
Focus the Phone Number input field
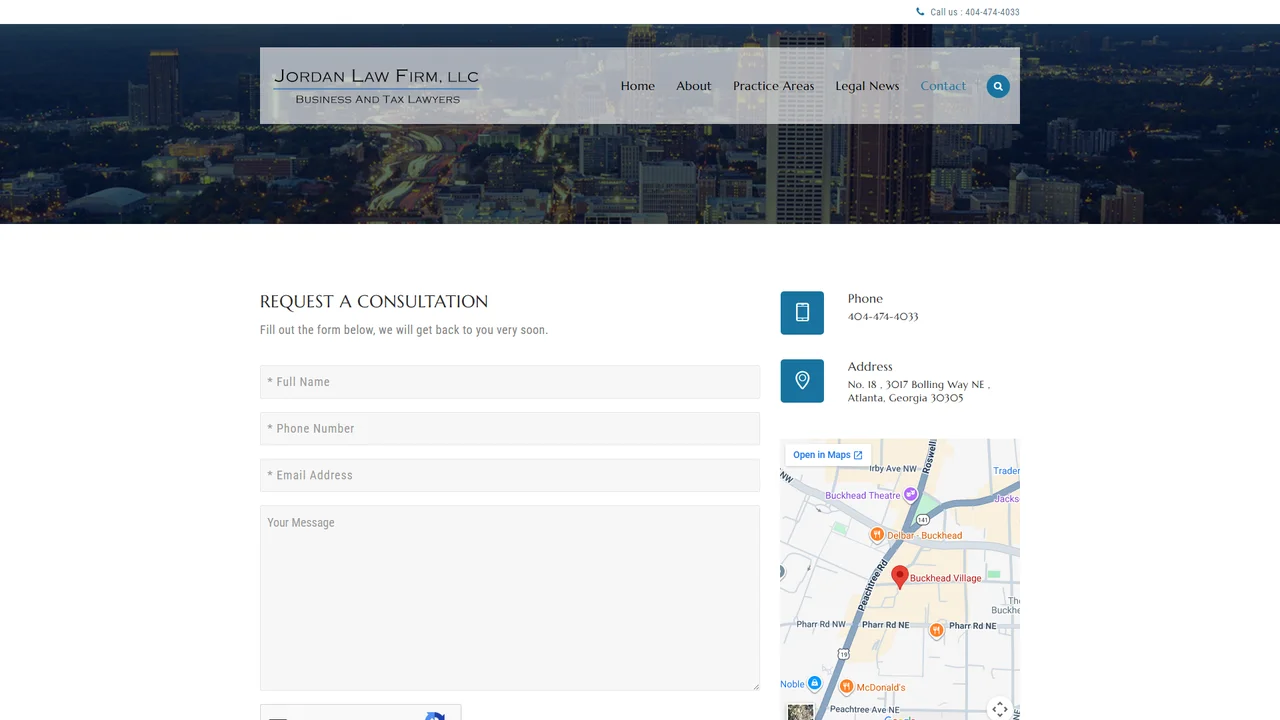coord(510,429)
